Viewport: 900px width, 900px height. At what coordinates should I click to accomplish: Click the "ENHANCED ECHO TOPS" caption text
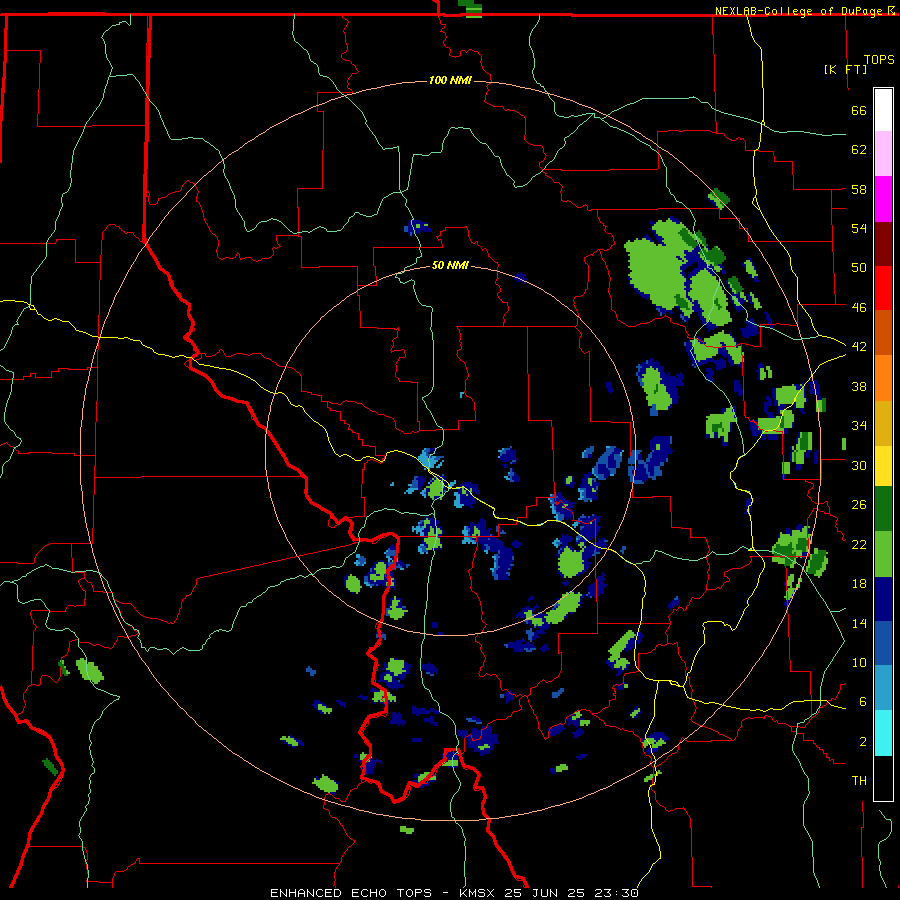pyautogui.click(x=350, y=893)
